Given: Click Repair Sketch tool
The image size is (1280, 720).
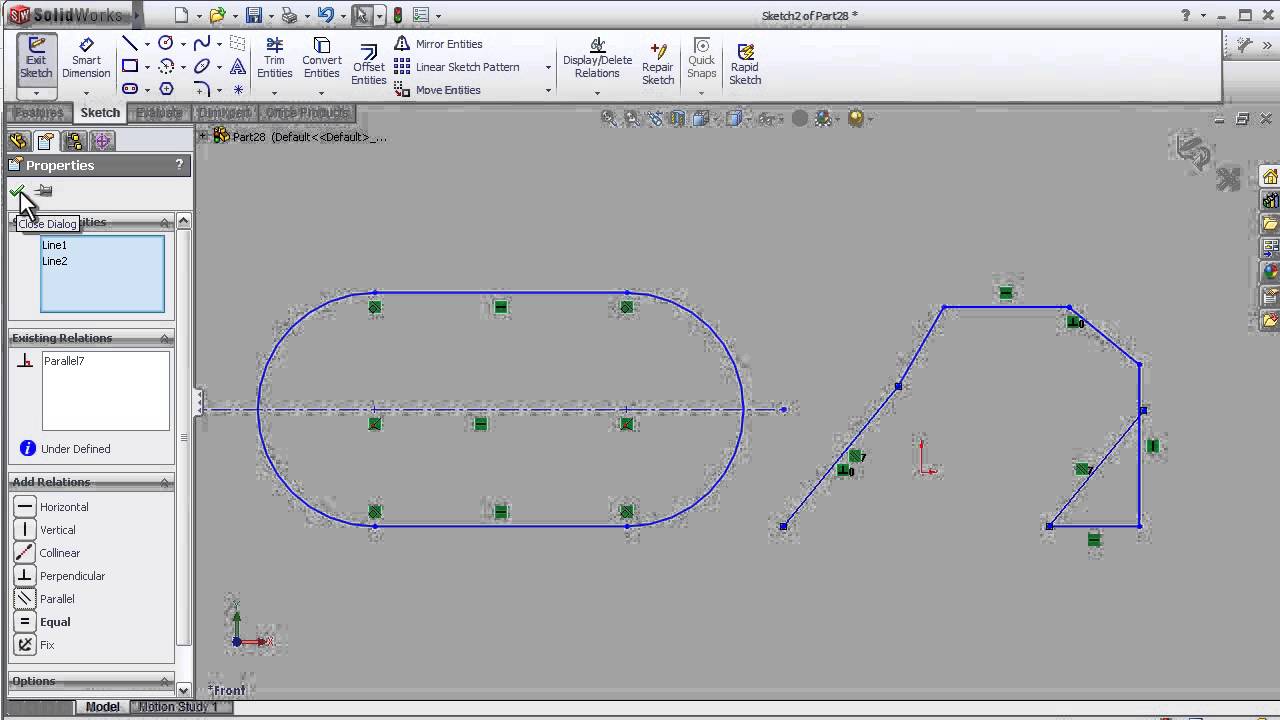Looking at the screenshot, I should 658,62.
